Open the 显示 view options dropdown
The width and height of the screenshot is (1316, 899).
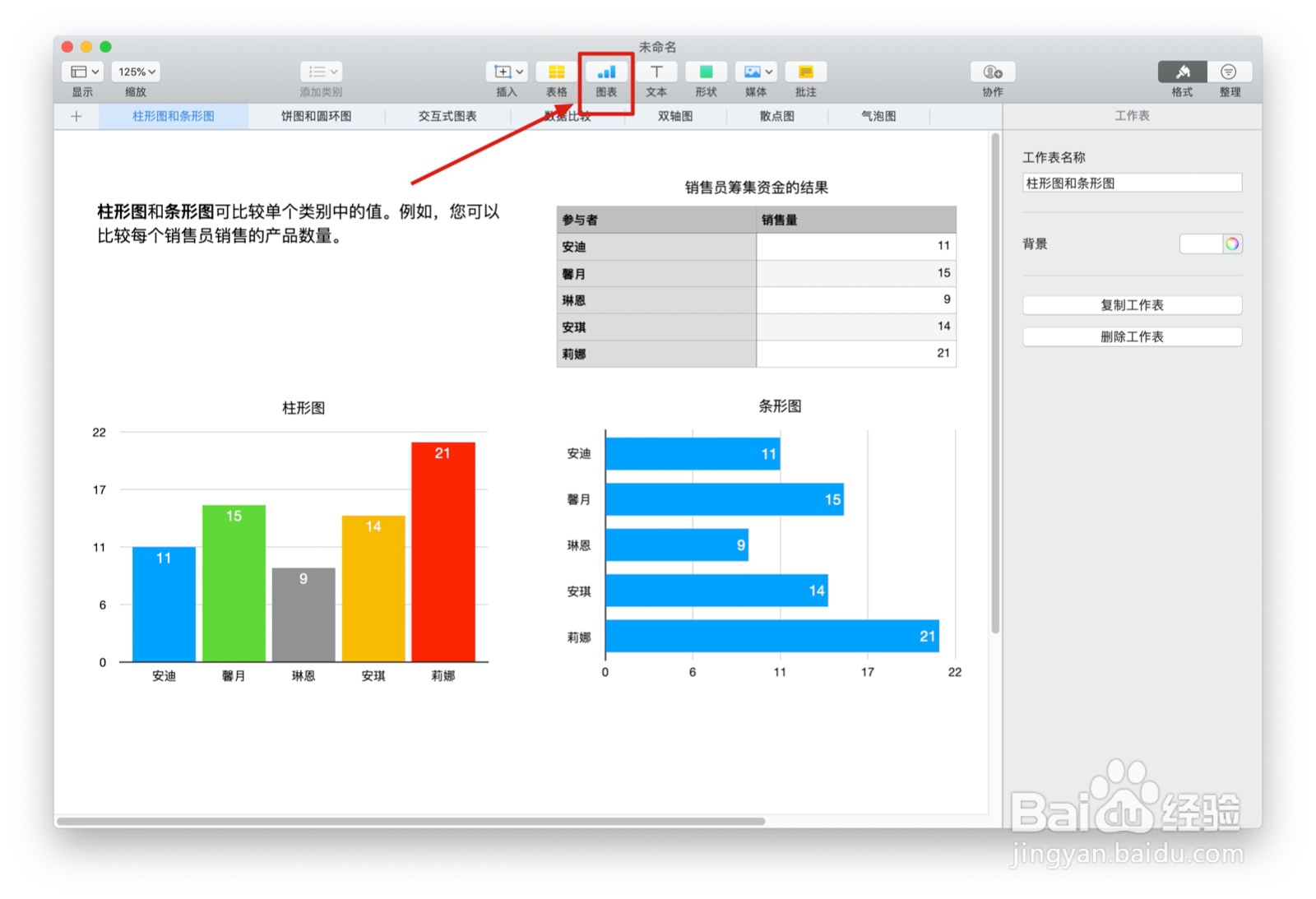(81, 72)
